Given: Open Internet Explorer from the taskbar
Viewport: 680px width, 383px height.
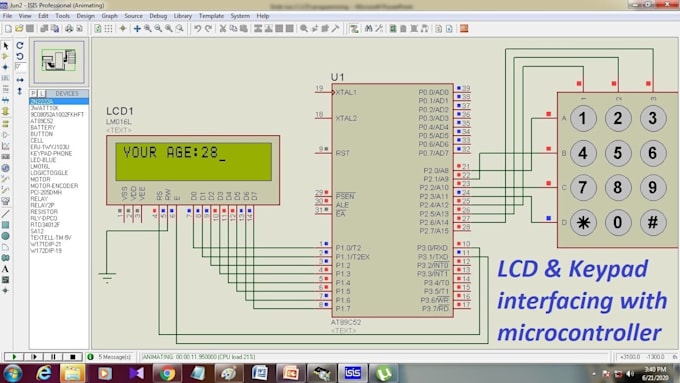Looking at the screenshot, I should [x=43, y=373].
